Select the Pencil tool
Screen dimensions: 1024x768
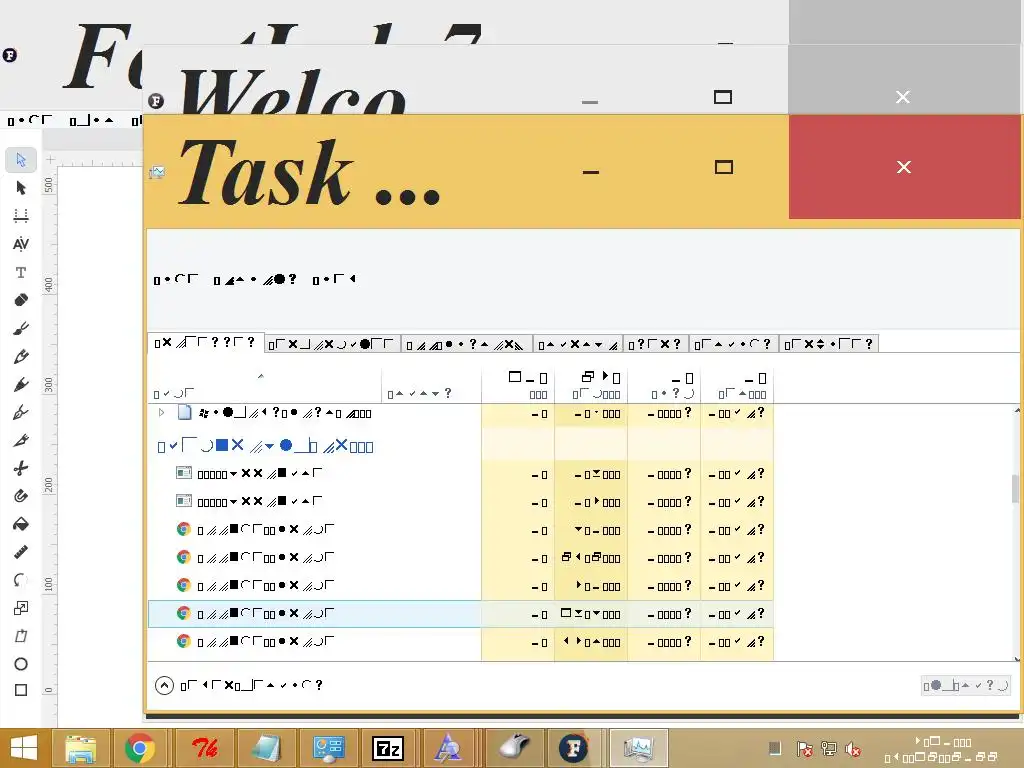(21, 357)
